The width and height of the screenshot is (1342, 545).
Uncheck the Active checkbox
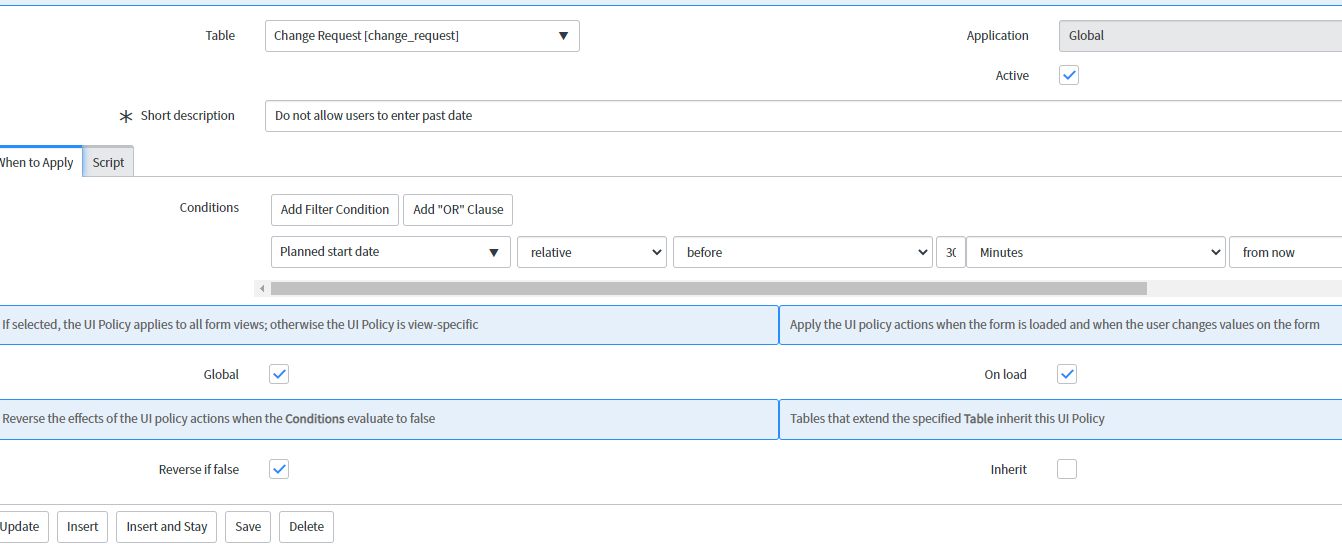[1069, 75]
